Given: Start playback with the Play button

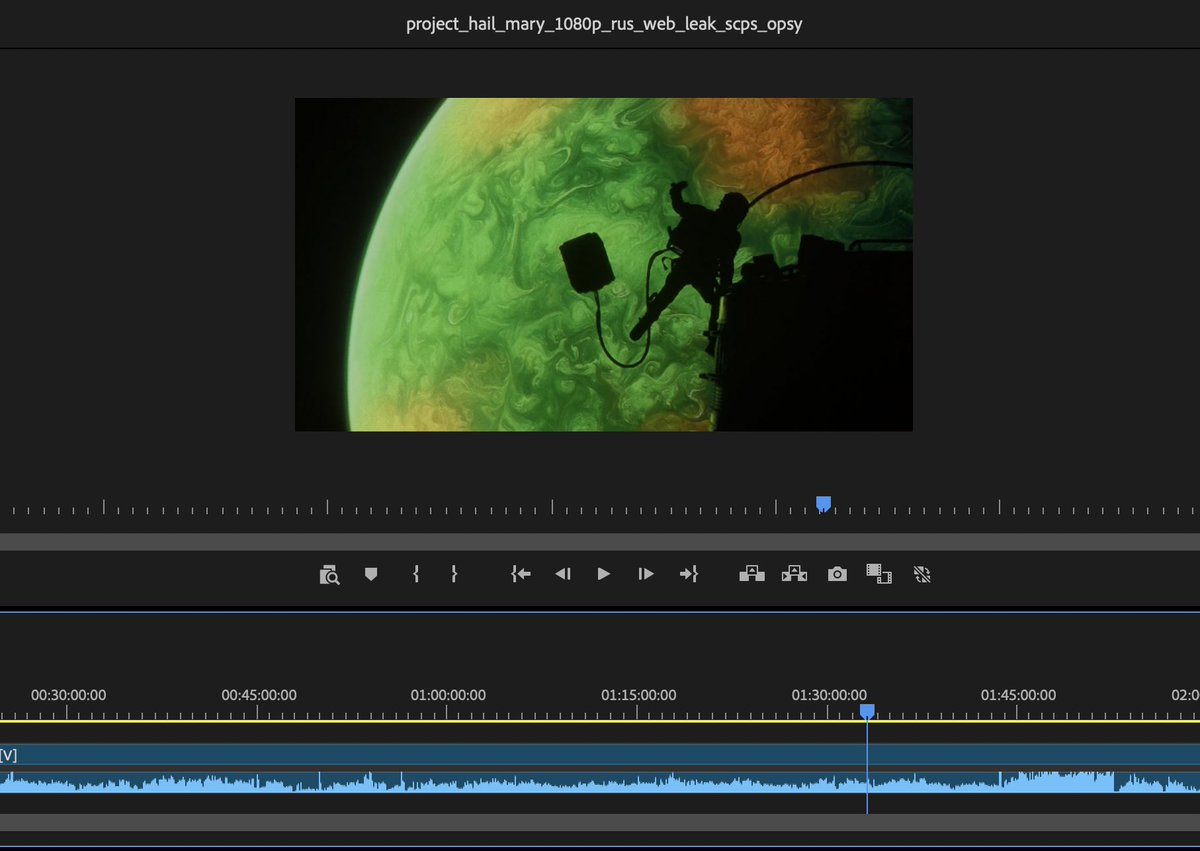Looking at the screenshot, I should [604, 574].
